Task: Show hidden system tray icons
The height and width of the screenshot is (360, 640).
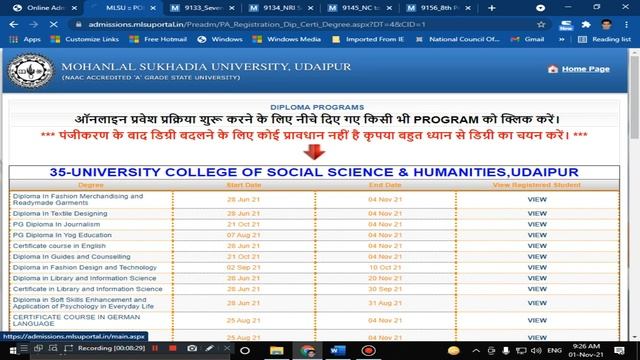Action: (476, 351)
